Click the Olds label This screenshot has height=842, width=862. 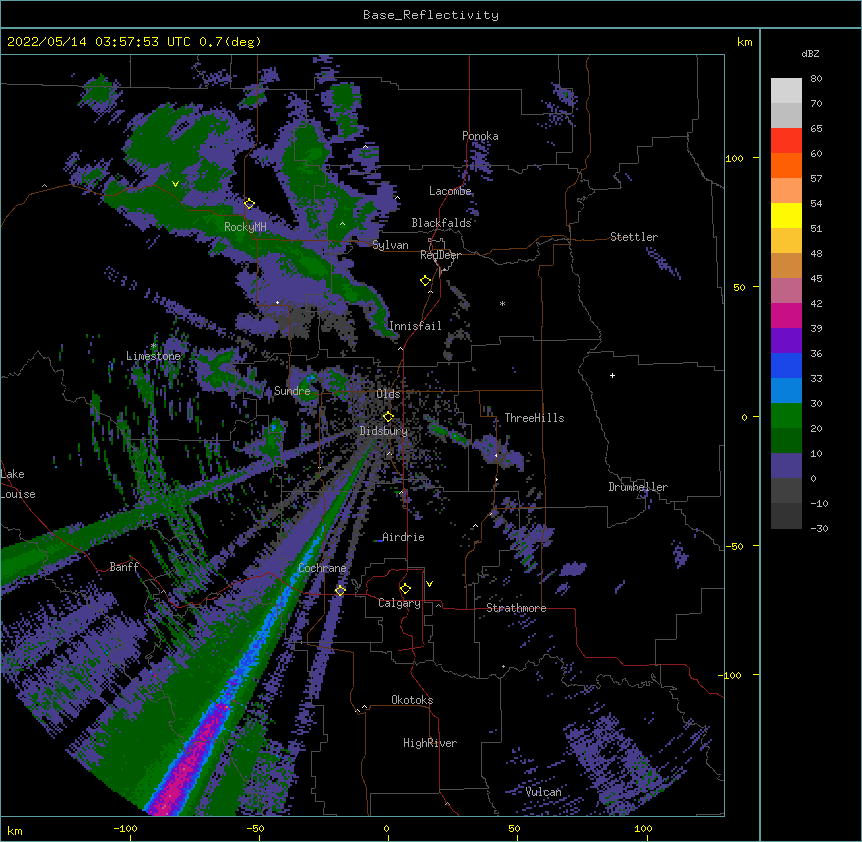tap(388, 394)
